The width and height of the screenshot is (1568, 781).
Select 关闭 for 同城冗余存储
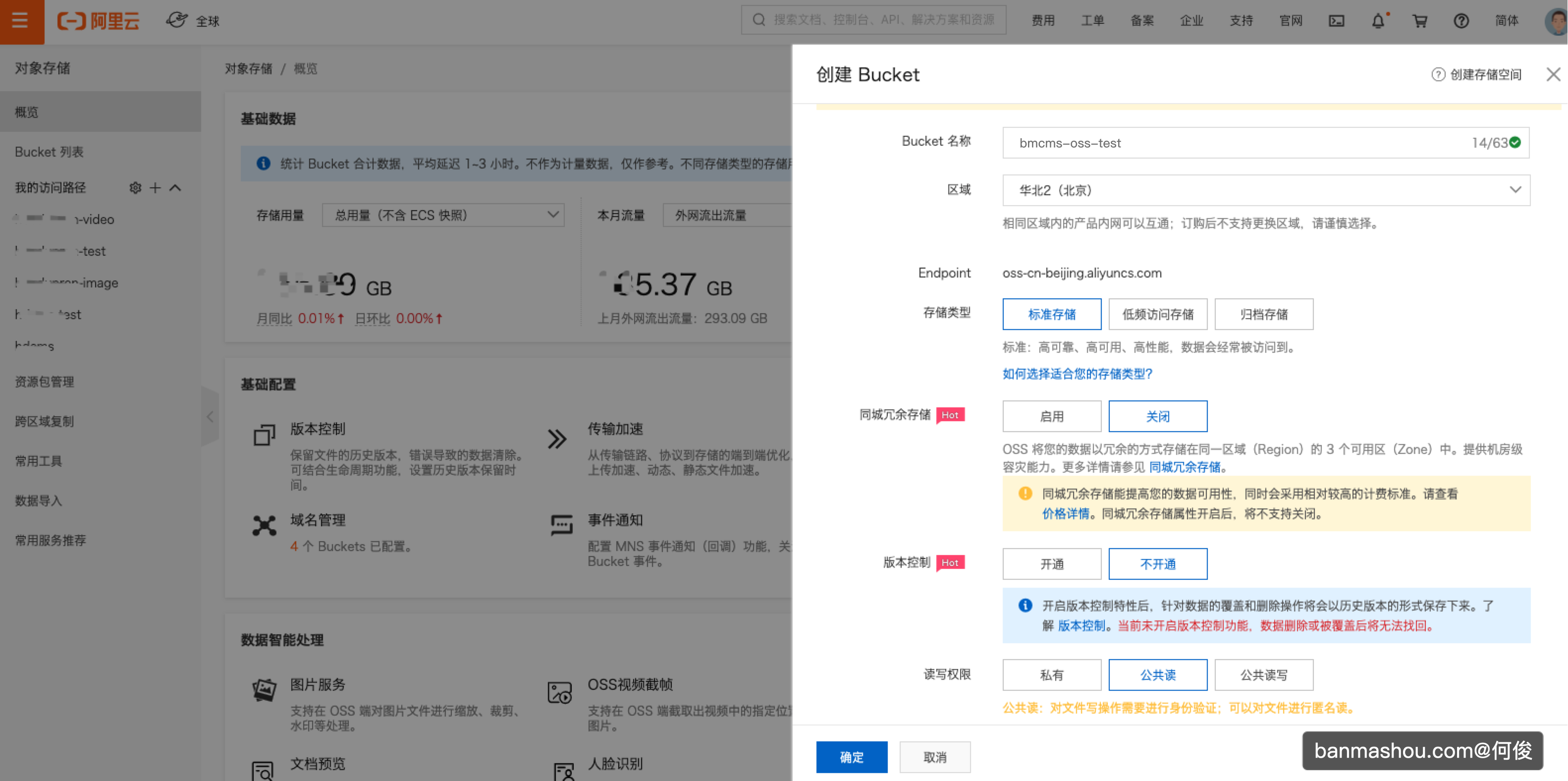click(x=1158, y=416)
